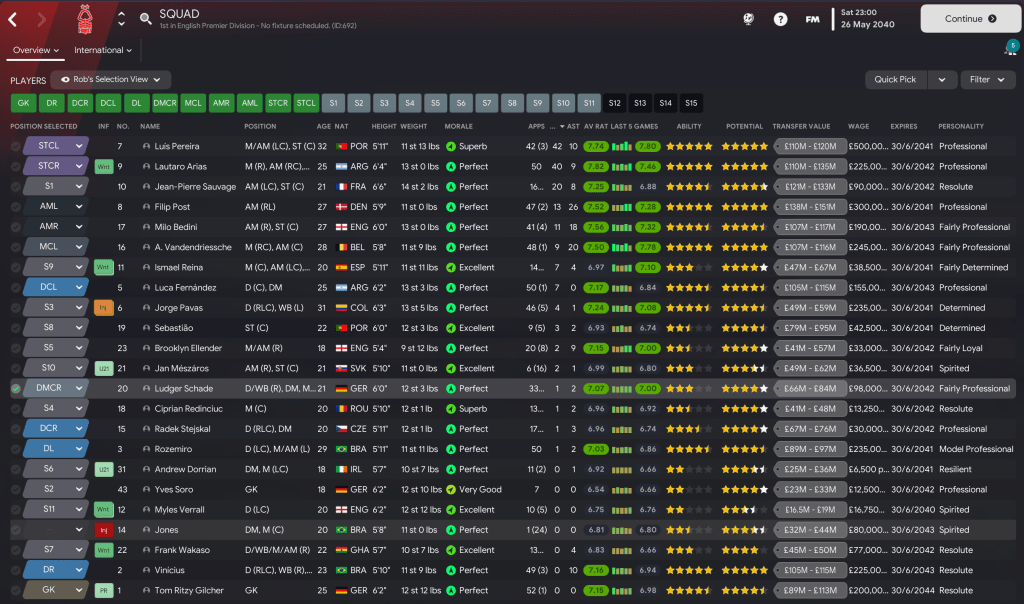This screenshot has height=604, width=1024.
Task: Toggle selection checkbox for Filip Post
Action: (16, 207)
